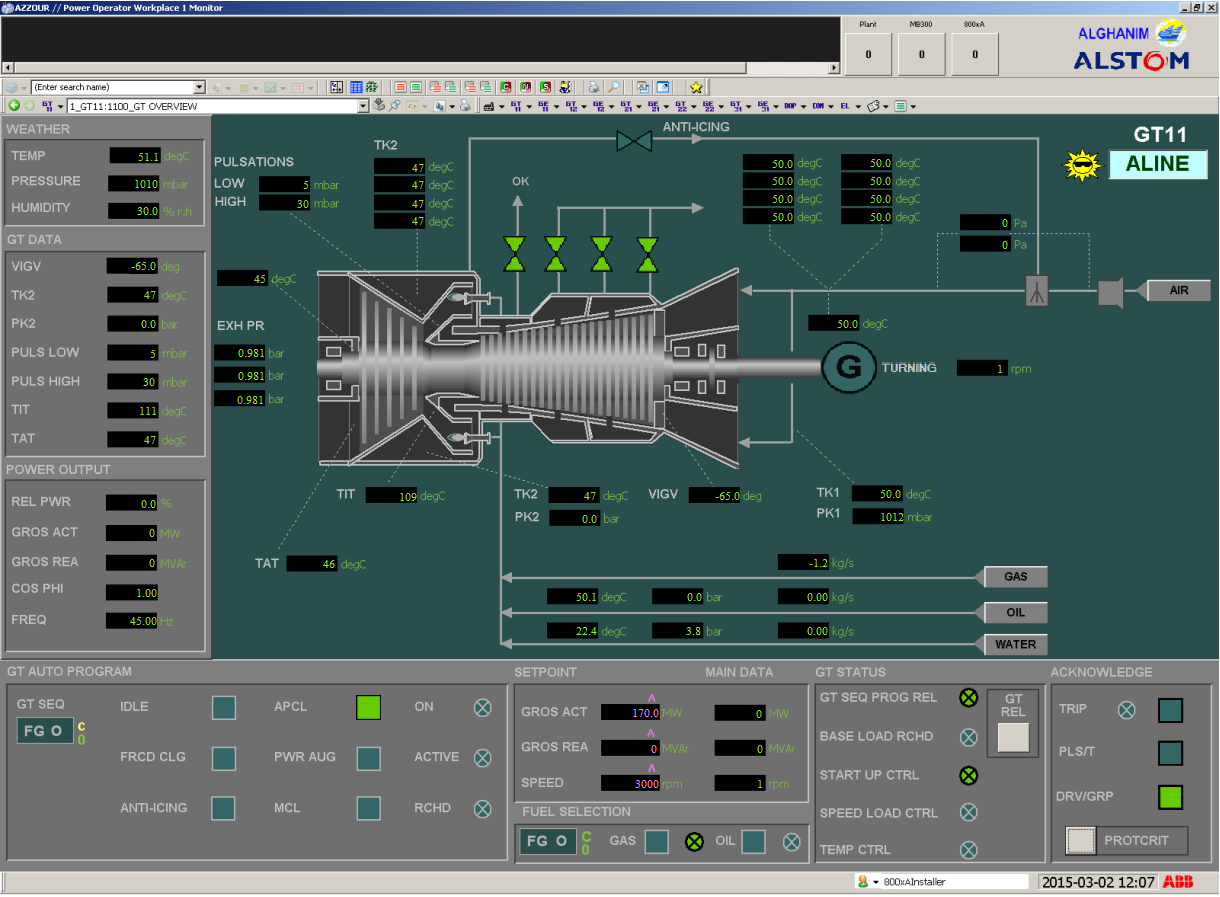The image size is (1220, 897).
Task: Toggle the APCL green indicator box
Action: tap(369, 707)
